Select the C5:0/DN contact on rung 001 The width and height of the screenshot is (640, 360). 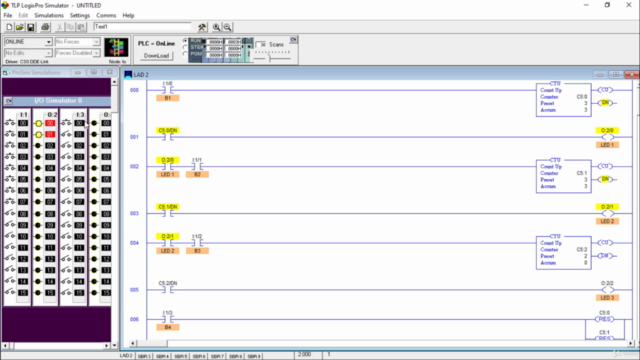pyautogui.click(x=168, y=137)
